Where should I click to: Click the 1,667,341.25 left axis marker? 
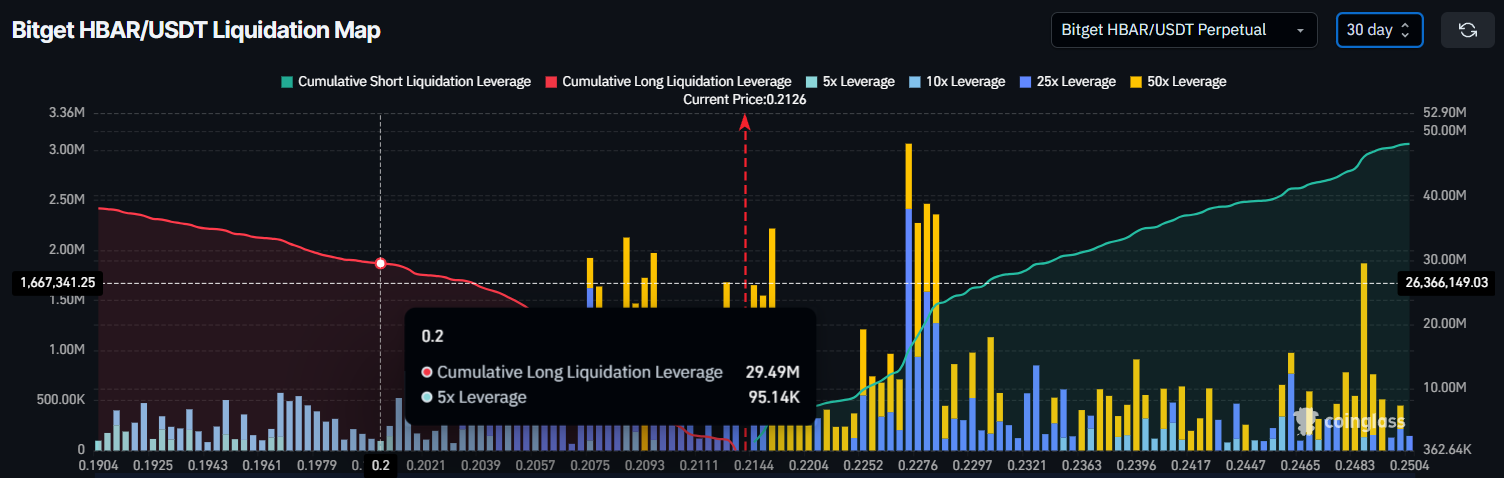pyautogui.click(x=58, y=283)
